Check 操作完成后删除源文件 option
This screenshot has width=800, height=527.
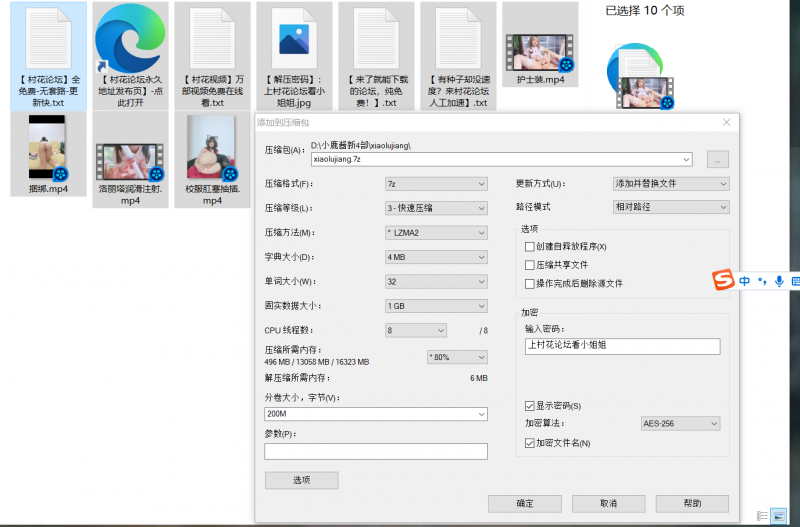click(530, 283)
